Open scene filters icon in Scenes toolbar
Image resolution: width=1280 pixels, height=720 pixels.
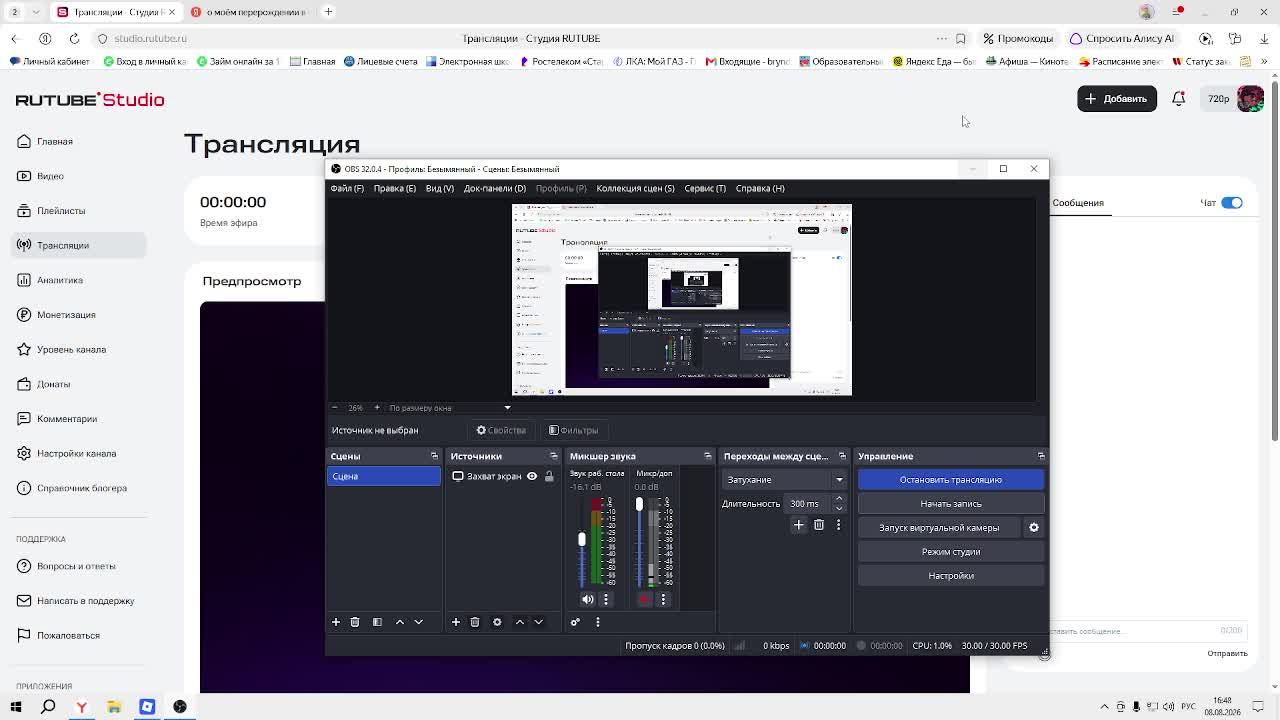point(377,622)
